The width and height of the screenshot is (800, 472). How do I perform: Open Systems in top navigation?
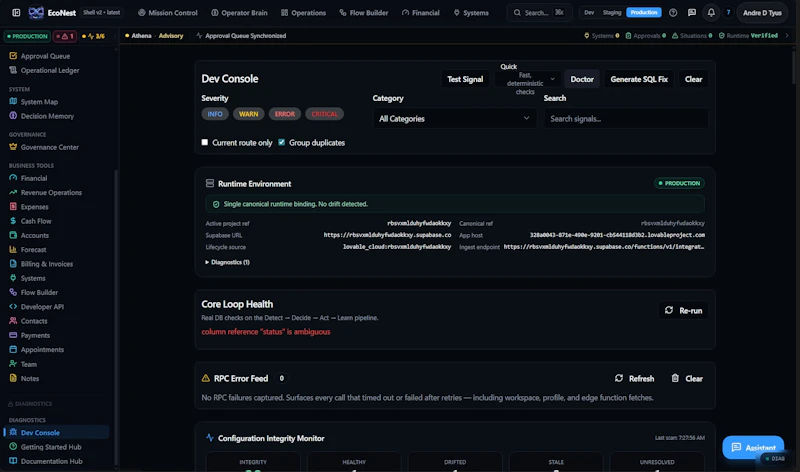pyautogui.click(x=471, y=12)
